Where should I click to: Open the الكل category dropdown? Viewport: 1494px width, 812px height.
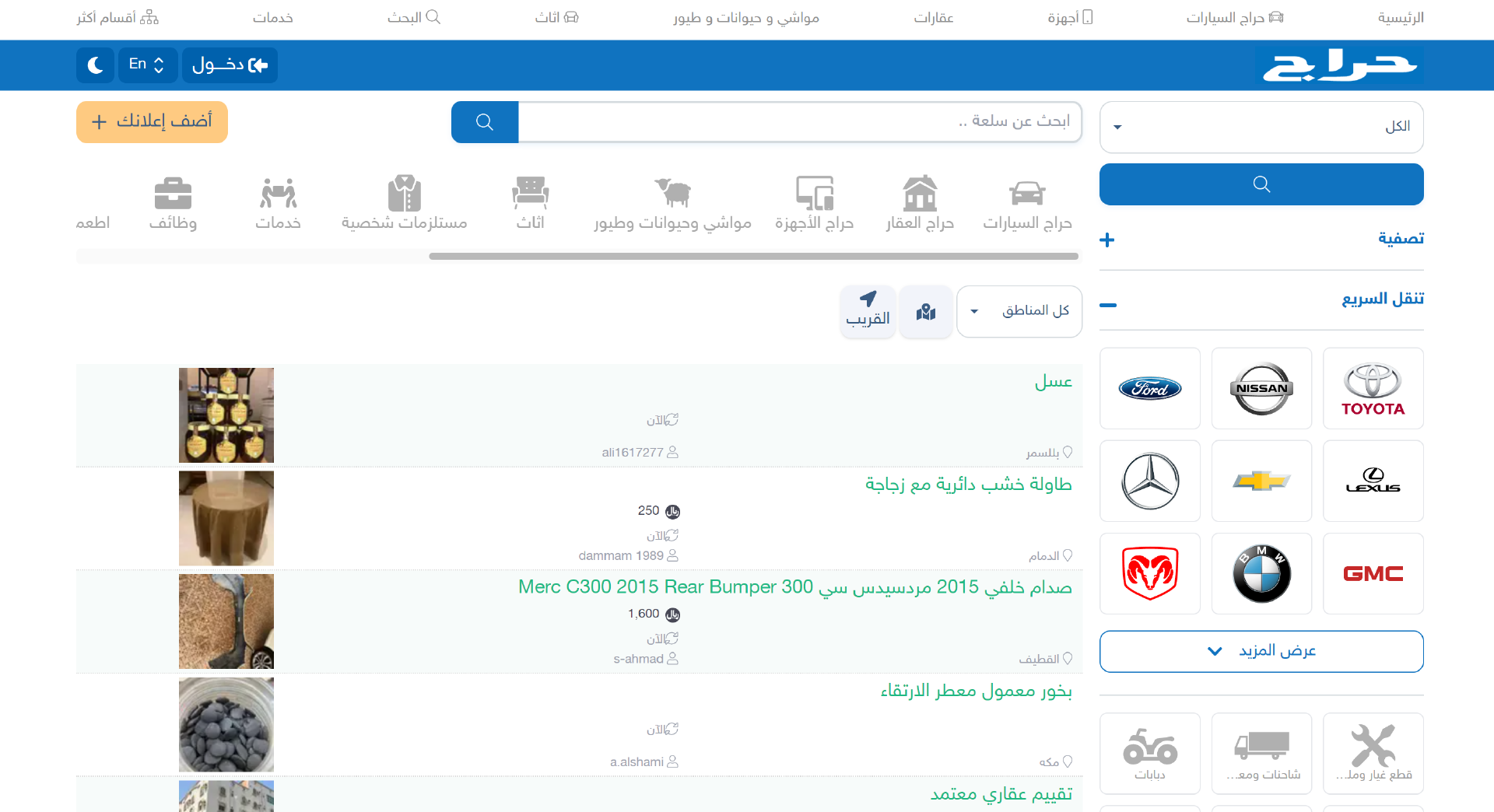click(1261, 127)
